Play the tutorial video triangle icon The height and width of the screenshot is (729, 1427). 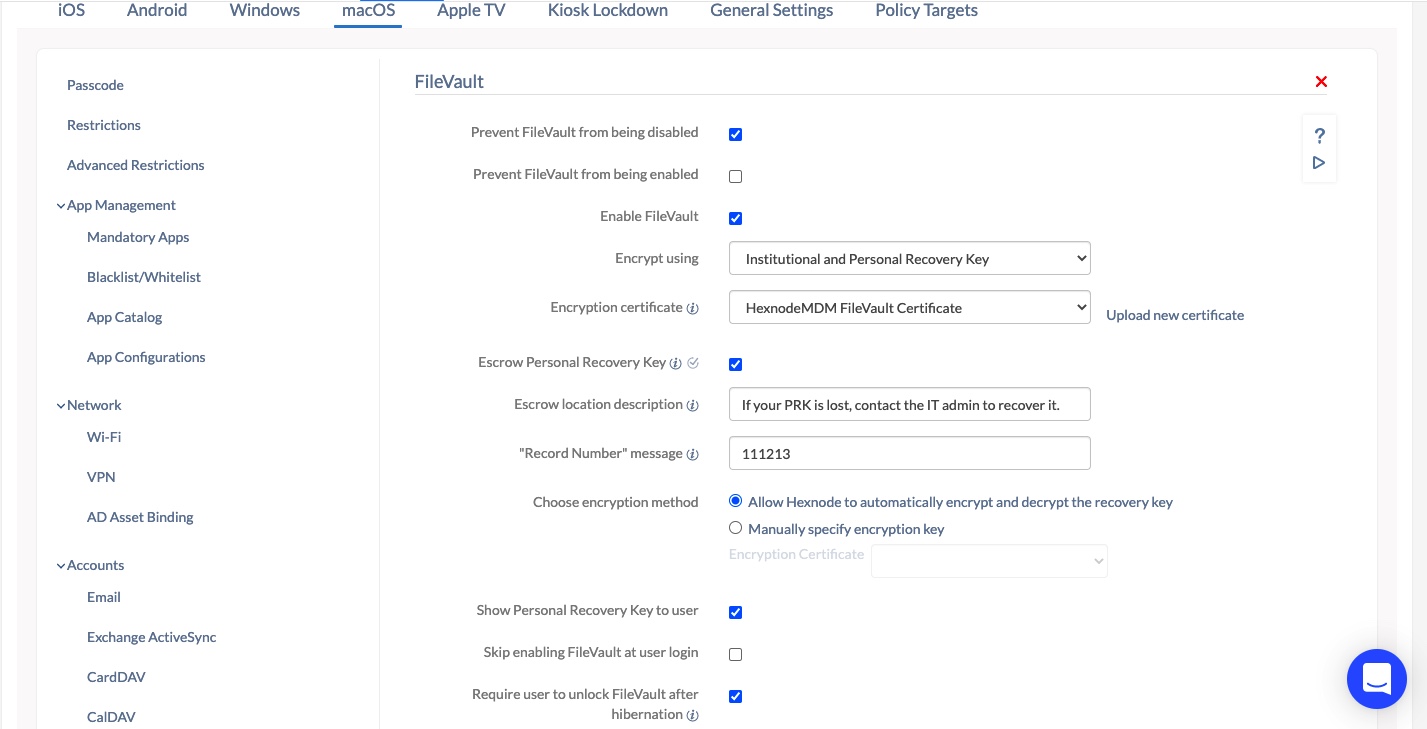(1319, 163)
